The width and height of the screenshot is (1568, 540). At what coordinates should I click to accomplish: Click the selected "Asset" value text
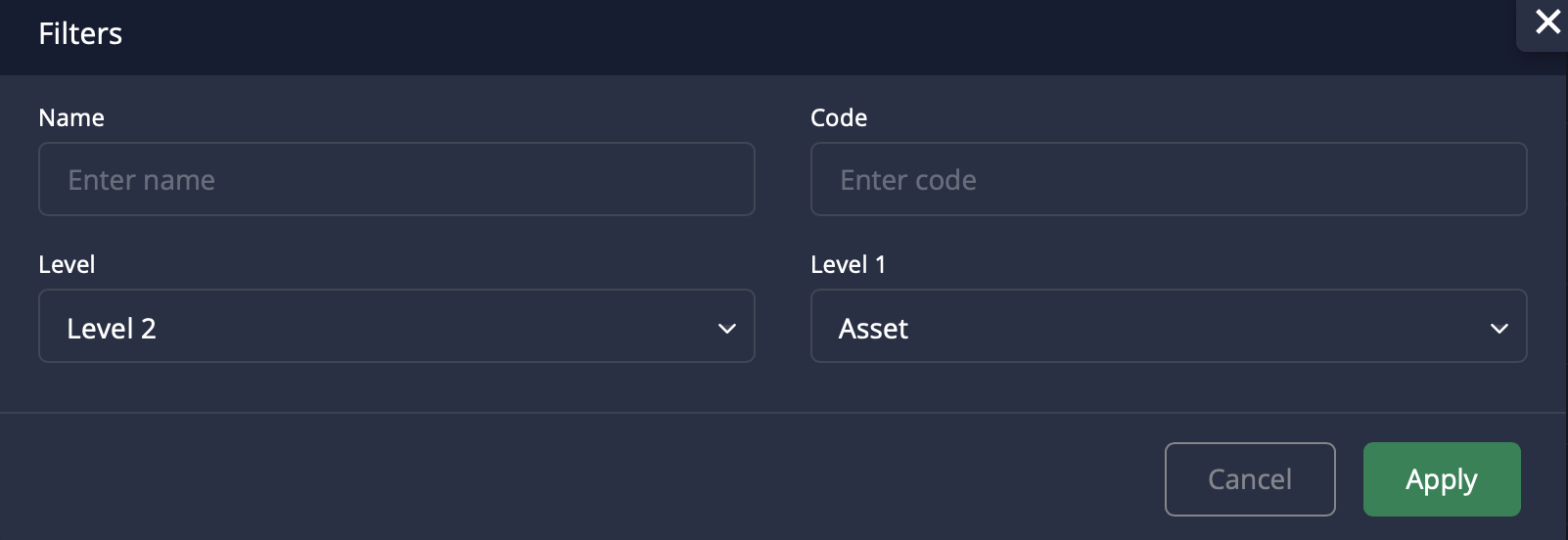(873, 329)
